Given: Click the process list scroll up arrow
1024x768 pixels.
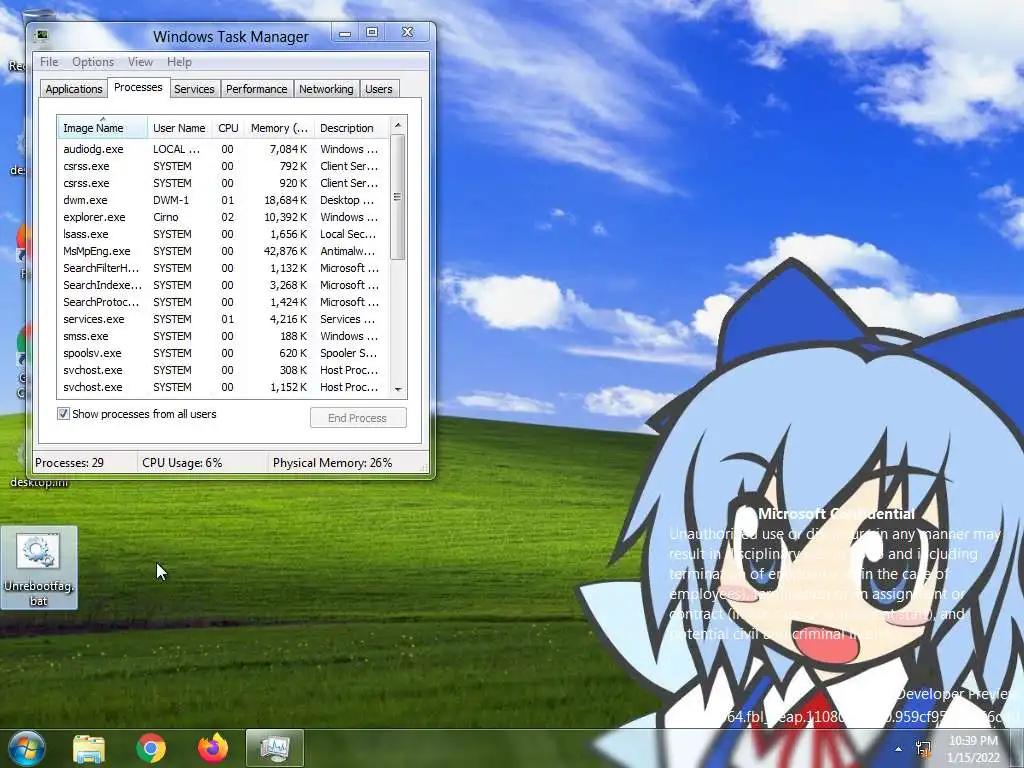Looking at the screenshot, I should pos(398,125).
